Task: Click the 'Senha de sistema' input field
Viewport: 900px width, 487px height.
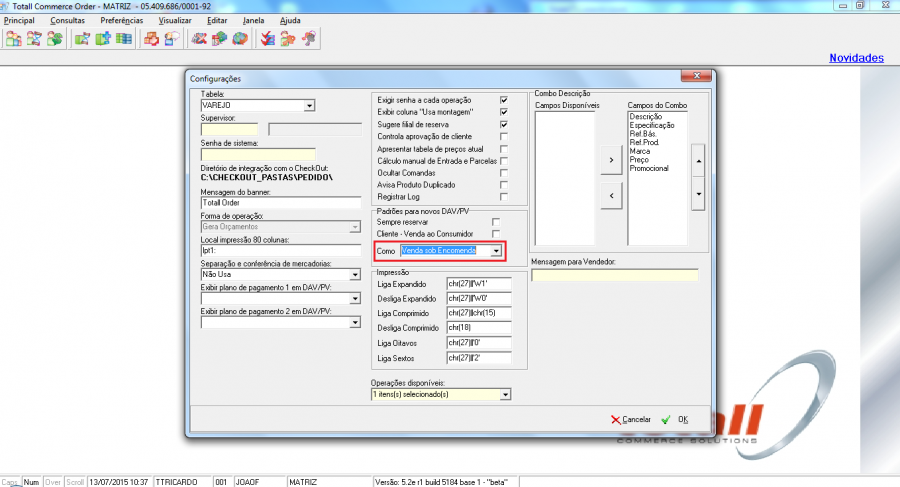Action: tap(258, 154)
